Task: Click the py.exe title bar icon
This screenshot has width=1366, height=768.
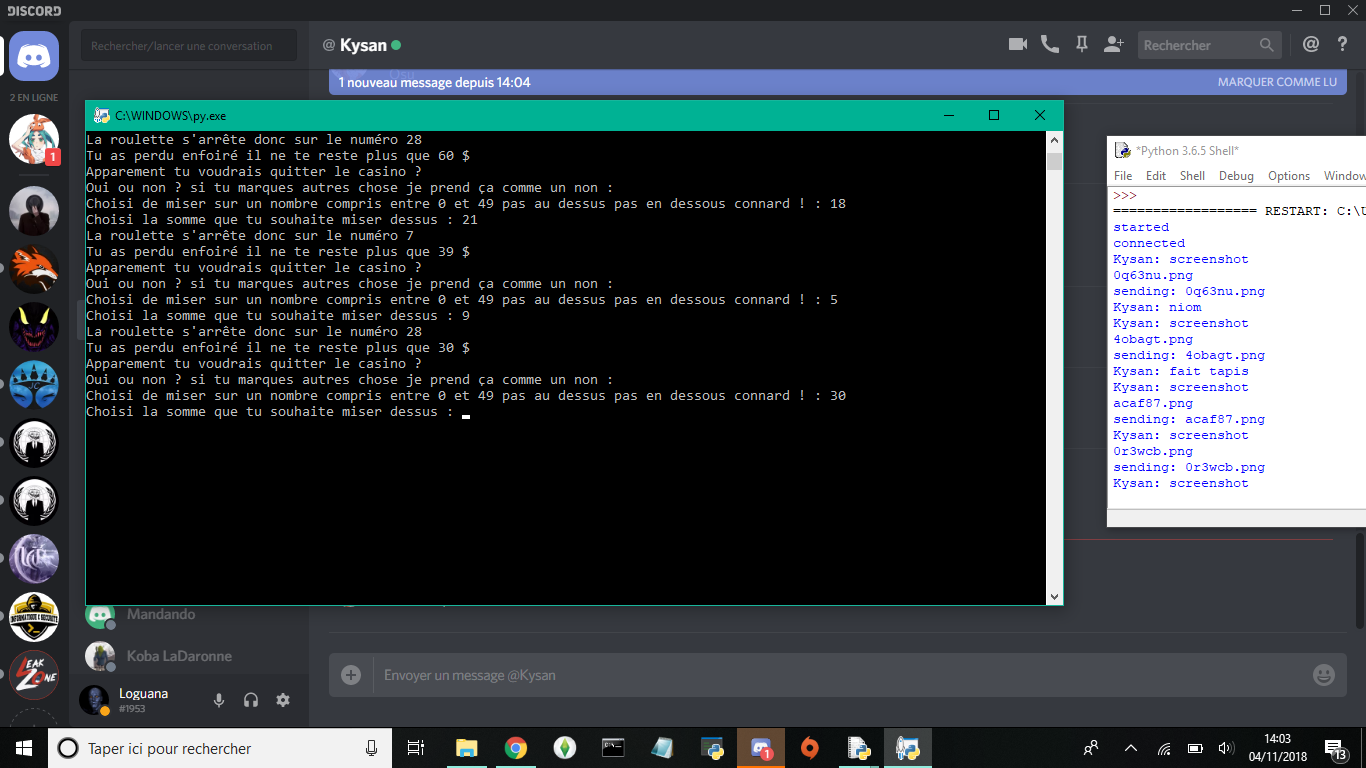Action: (x=101, y=115)
